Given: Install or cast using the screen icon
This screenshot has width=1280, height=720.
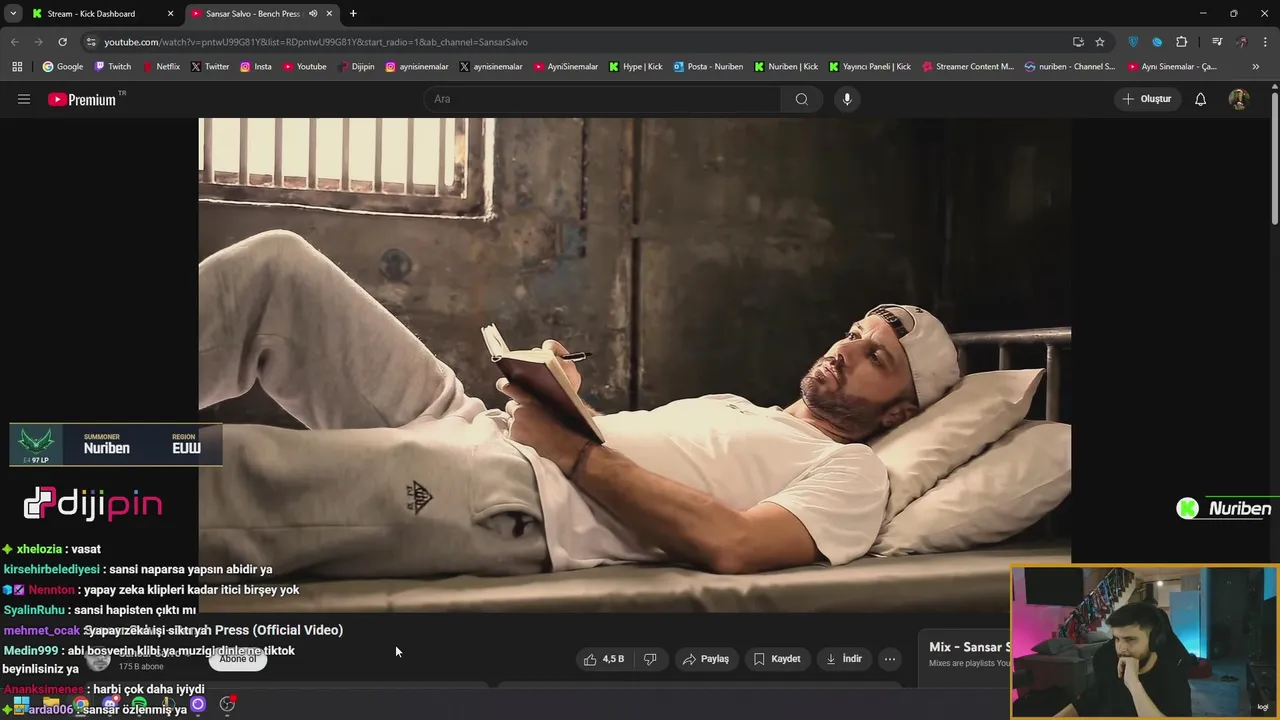Looking at the screenshot, I should point(1078,42).
